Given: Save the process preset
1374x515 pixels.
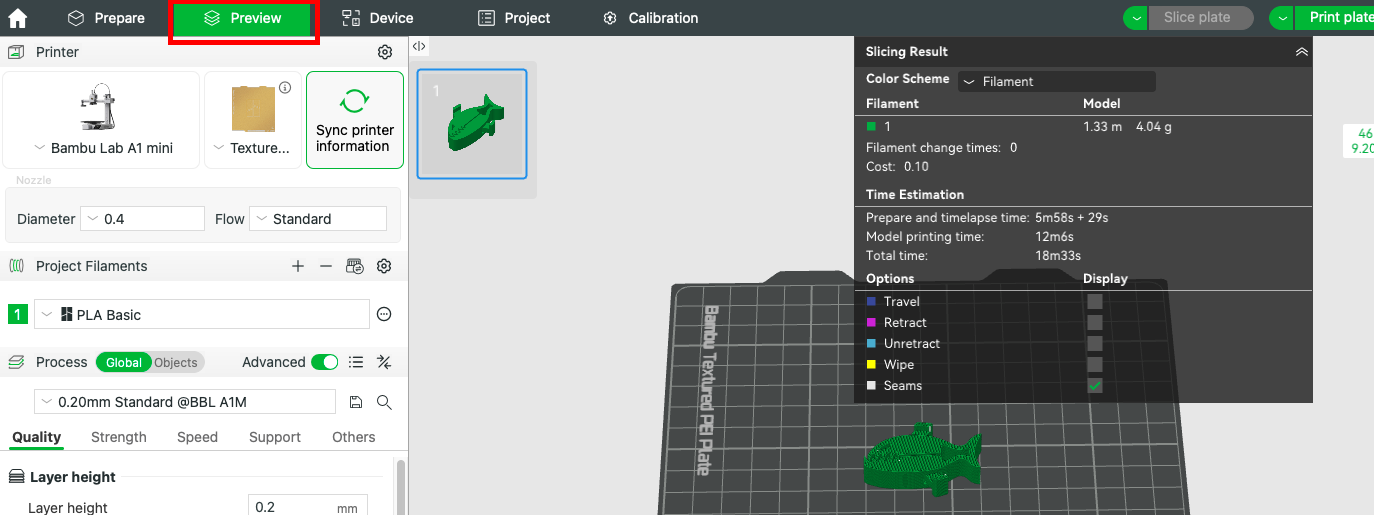Looking at the screenshot, I should point(355,402).
